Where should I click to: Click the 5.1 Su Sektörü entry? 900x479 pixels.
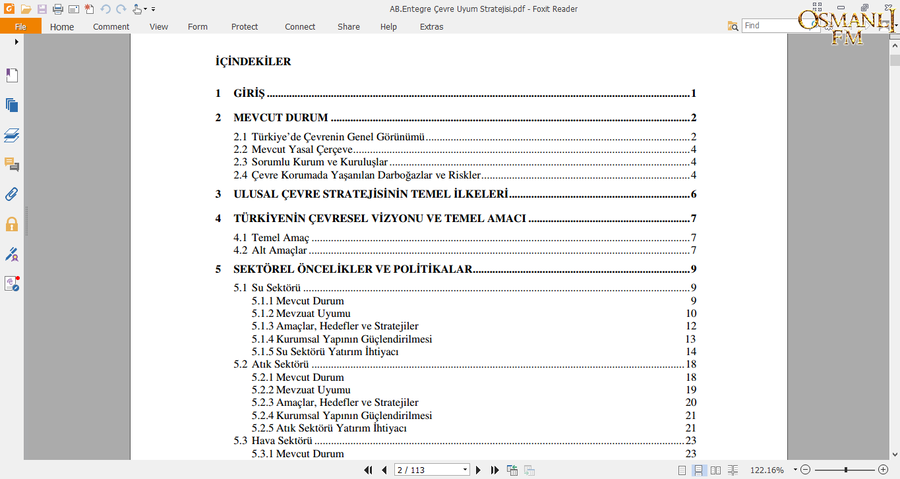click(x=465, y=288)
